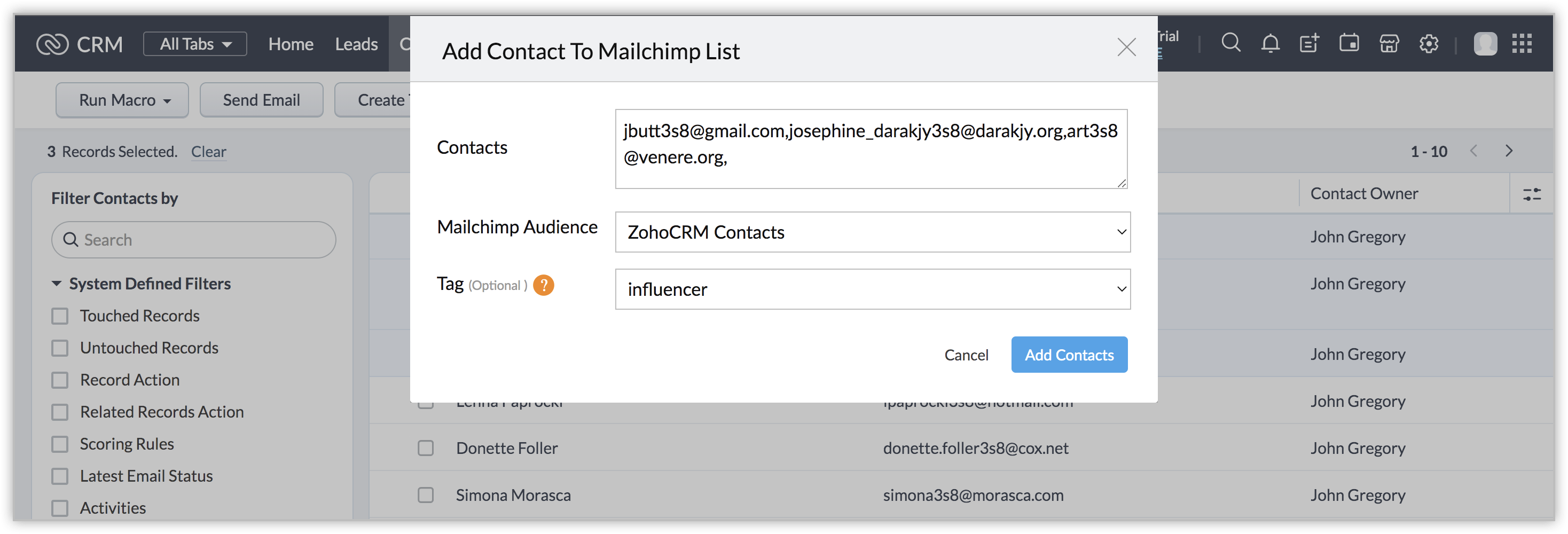Viewport: 1568px width, 534px height.
Task: Go to the Leads tab
Action: tap(356, 44)
